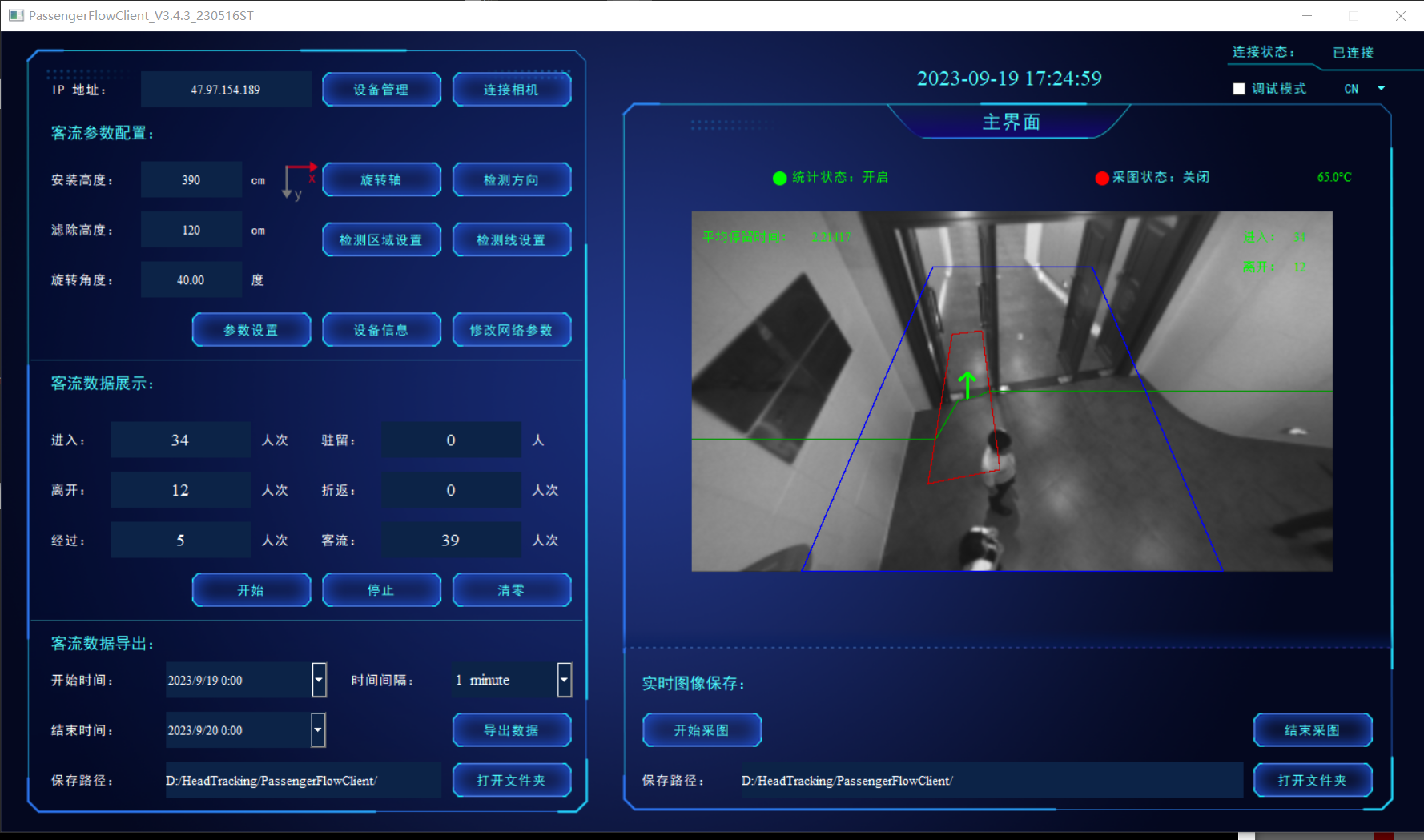Image resolution: width=1424 pixels, height=840 pixels.
Task: Click the green statistics status indicator dot
Action: pos(779,178)
